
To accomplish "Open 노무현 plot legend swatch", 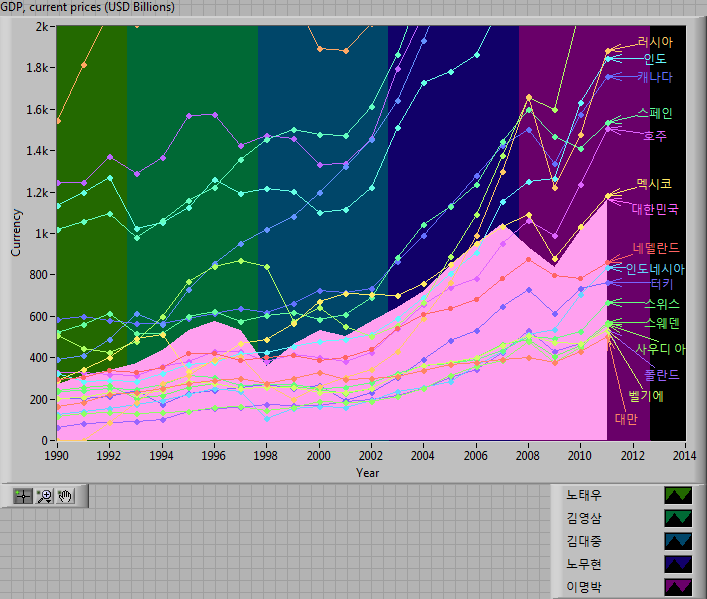I will tap(678, 564).
